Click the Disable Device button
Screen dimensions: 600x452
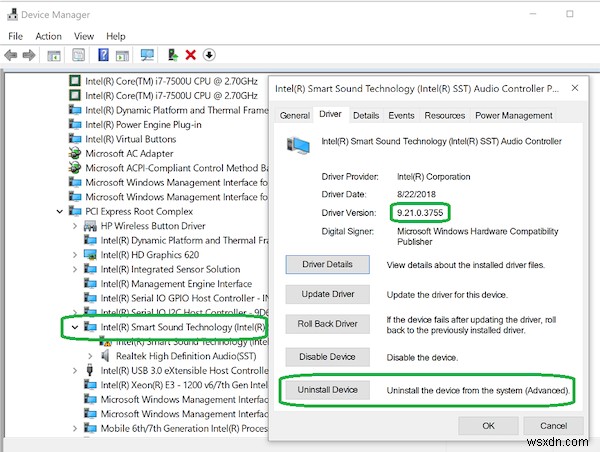tap(328, 357)
